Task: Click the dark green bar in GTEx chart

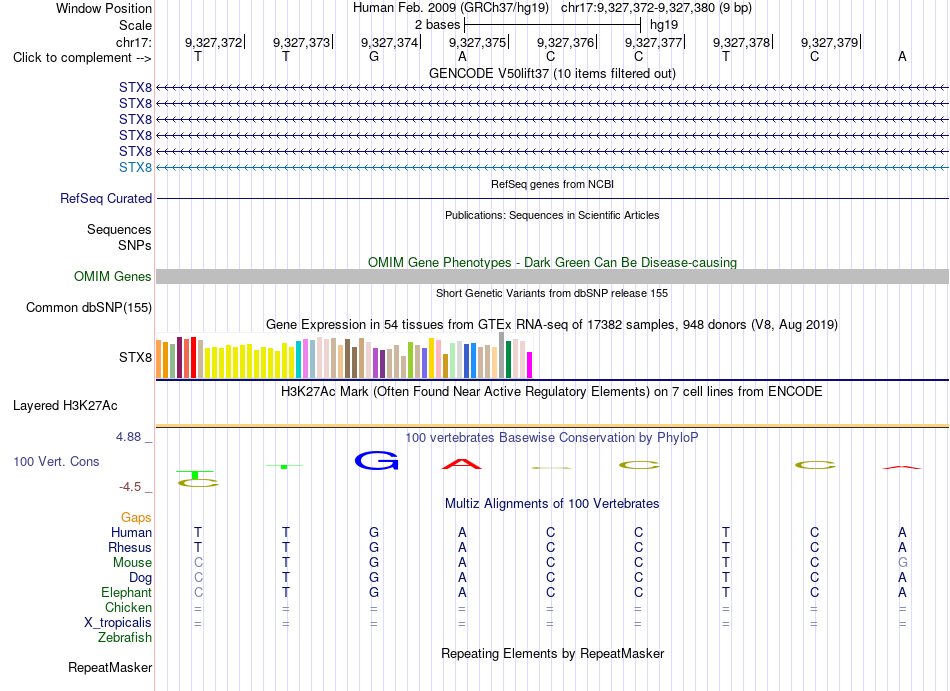Action: point(508,359)
